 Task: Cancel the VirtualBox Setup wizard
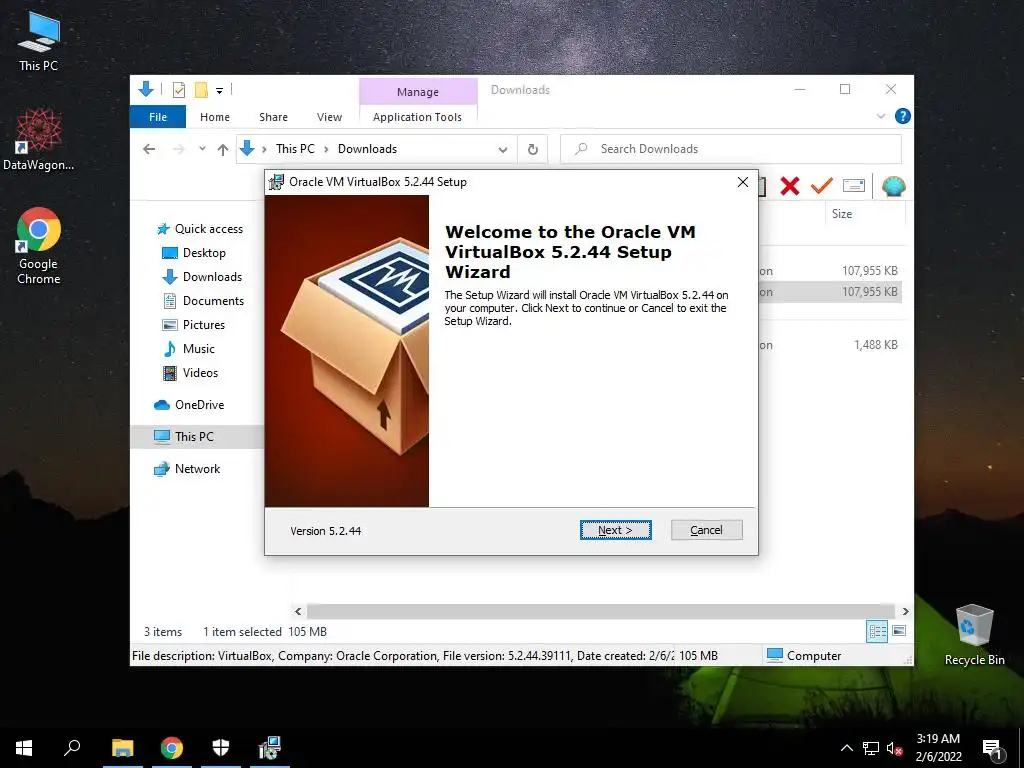706,530
